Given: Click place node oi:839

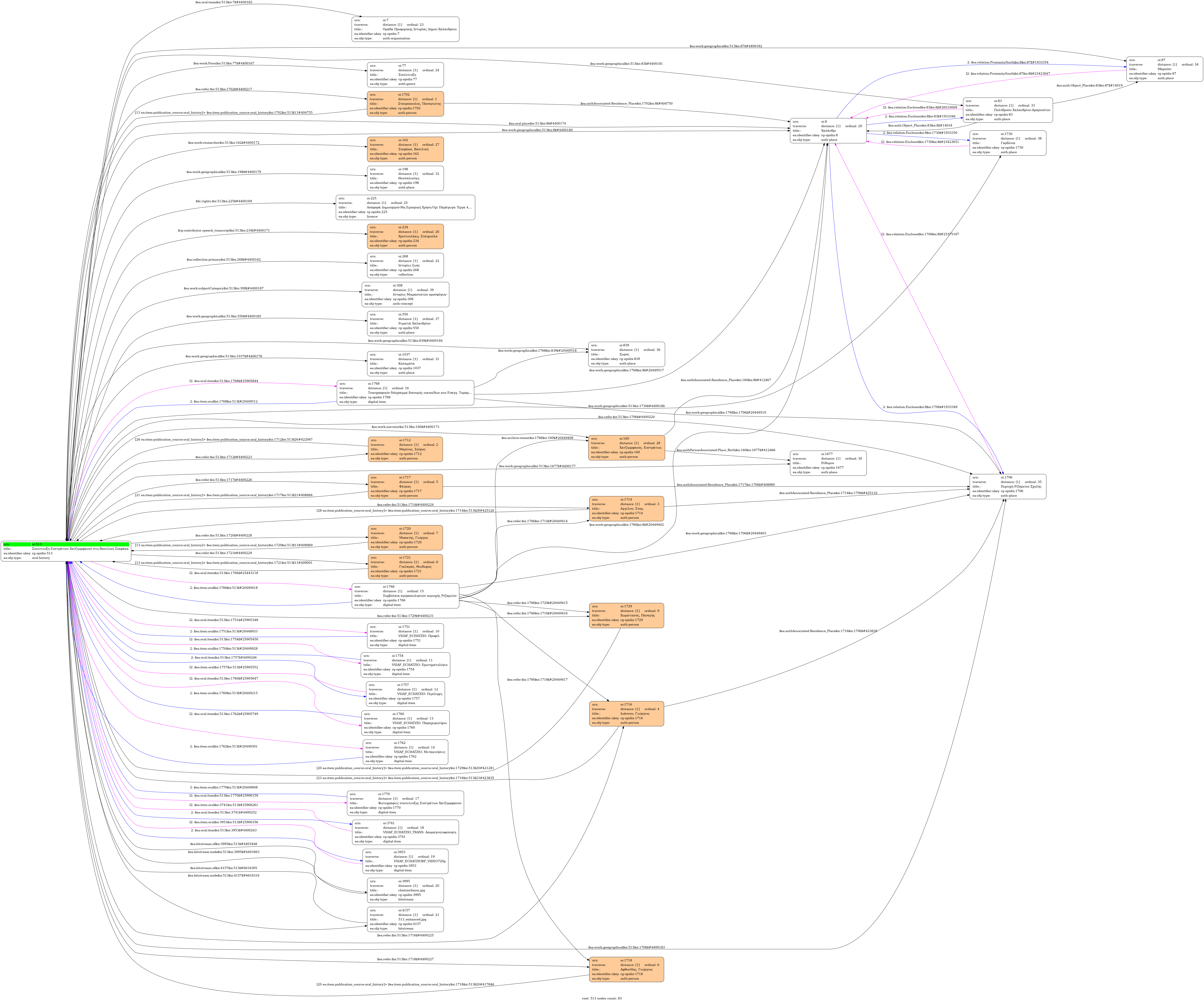Looking at the screenshot, I should (627, 354).
